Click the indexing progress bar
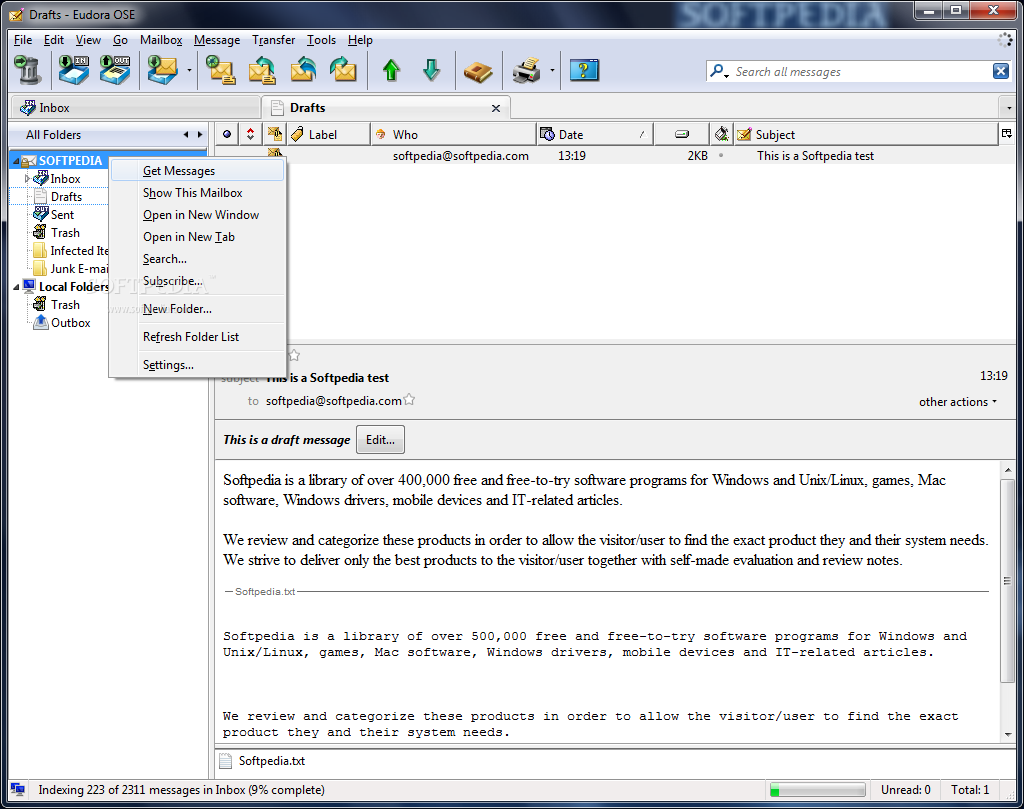 [817, 790]
